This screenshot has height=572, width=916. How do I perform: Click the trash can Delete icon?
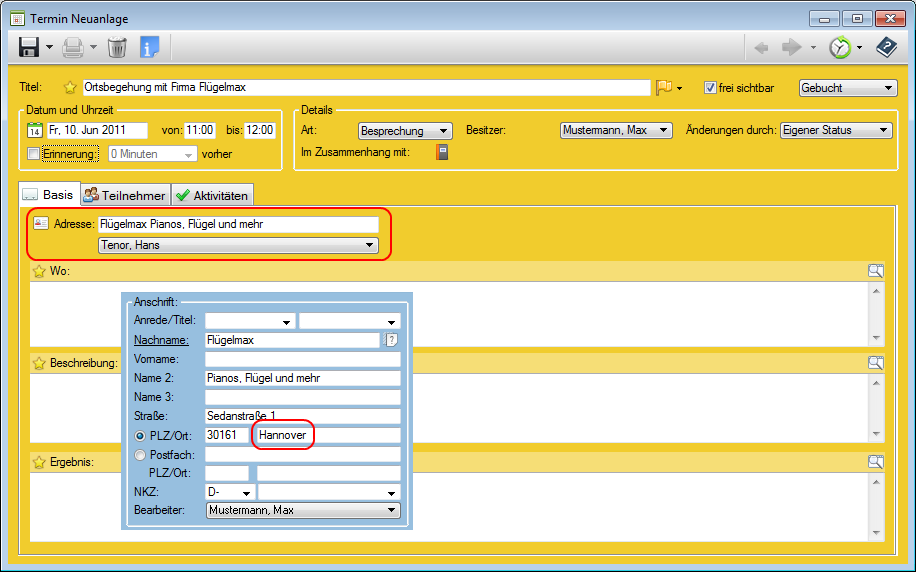(117, 47)
